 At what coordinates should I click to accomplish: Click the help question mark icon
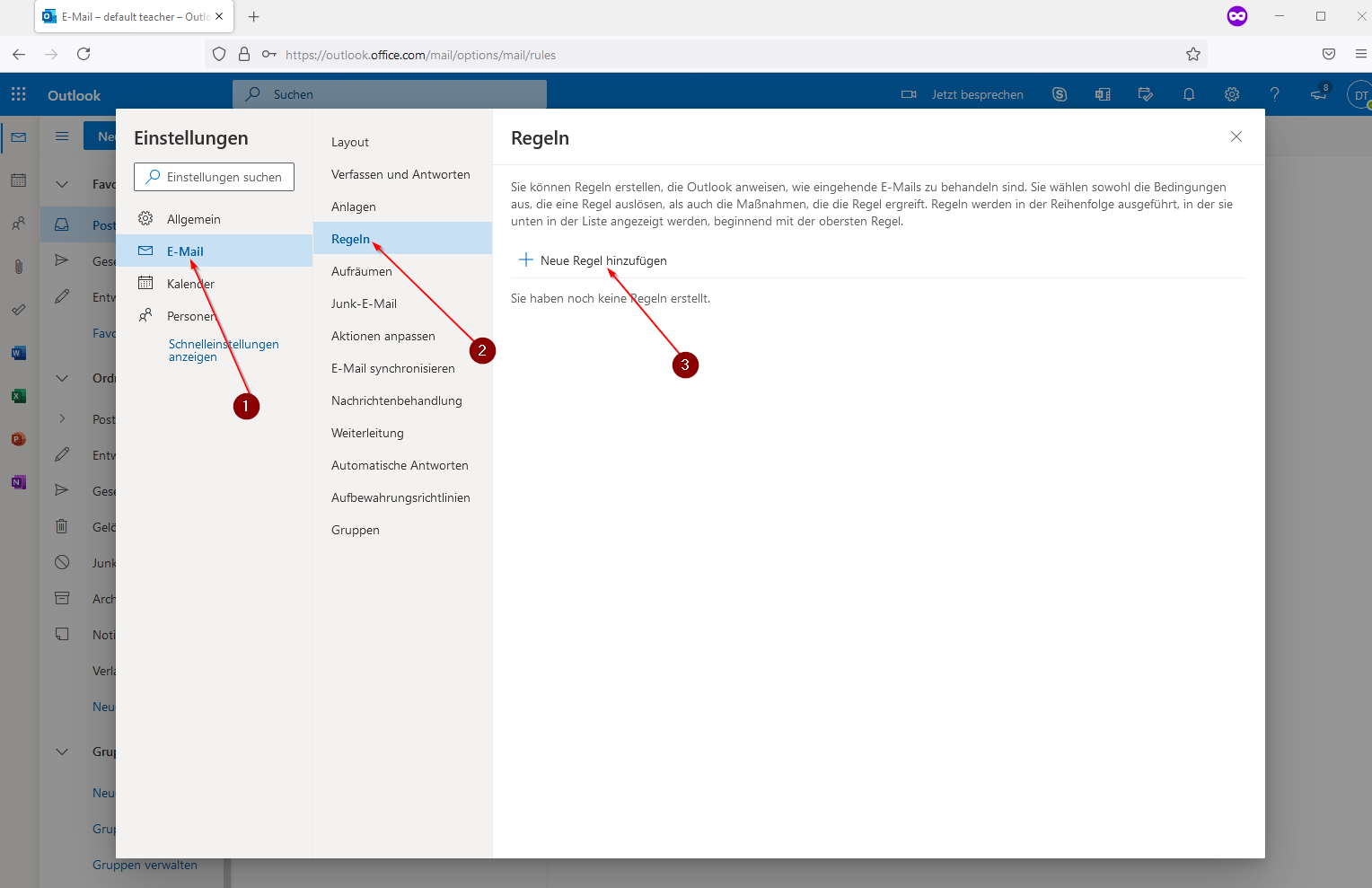point(1274,94)
